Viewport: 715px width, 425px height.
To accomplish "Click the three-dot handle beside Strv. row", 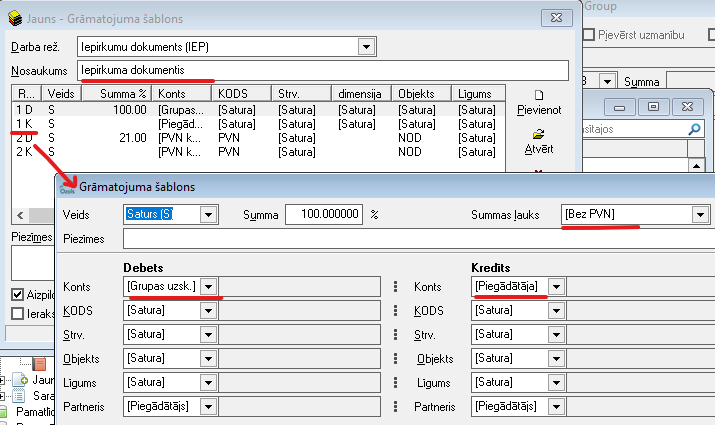I will 395,334.
